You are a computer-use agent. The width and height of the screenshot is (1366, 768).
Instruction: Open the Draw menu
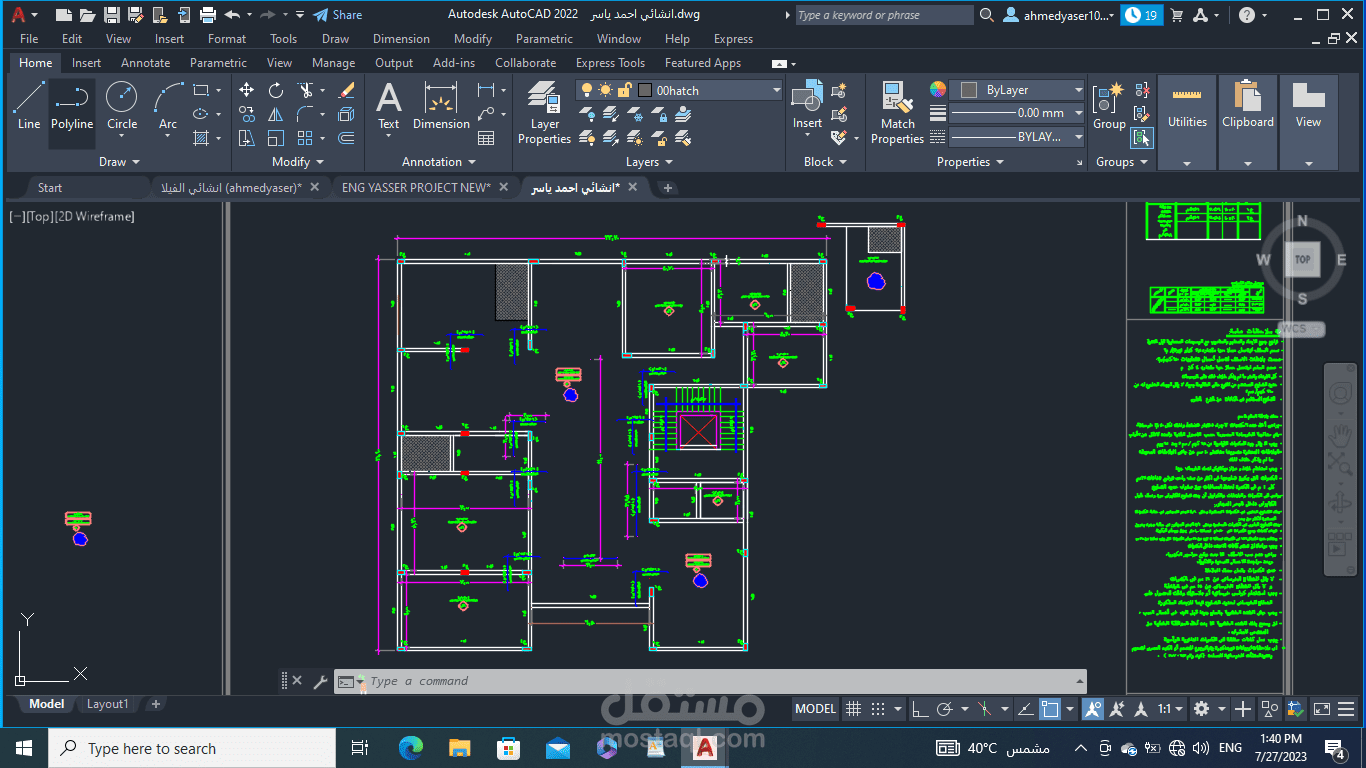336,39
